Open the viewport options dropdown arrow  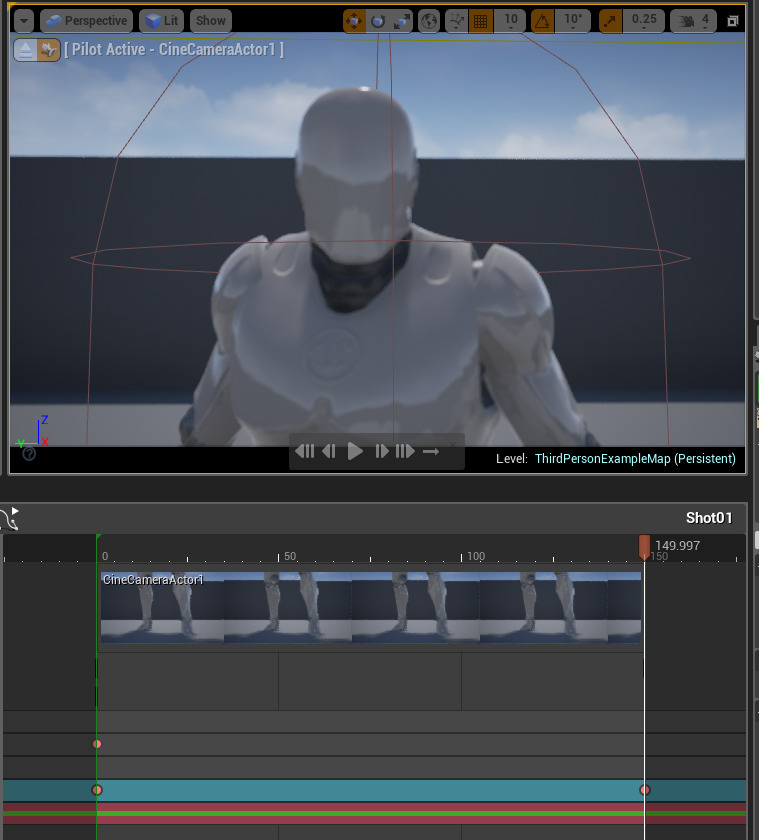point(24,21)
